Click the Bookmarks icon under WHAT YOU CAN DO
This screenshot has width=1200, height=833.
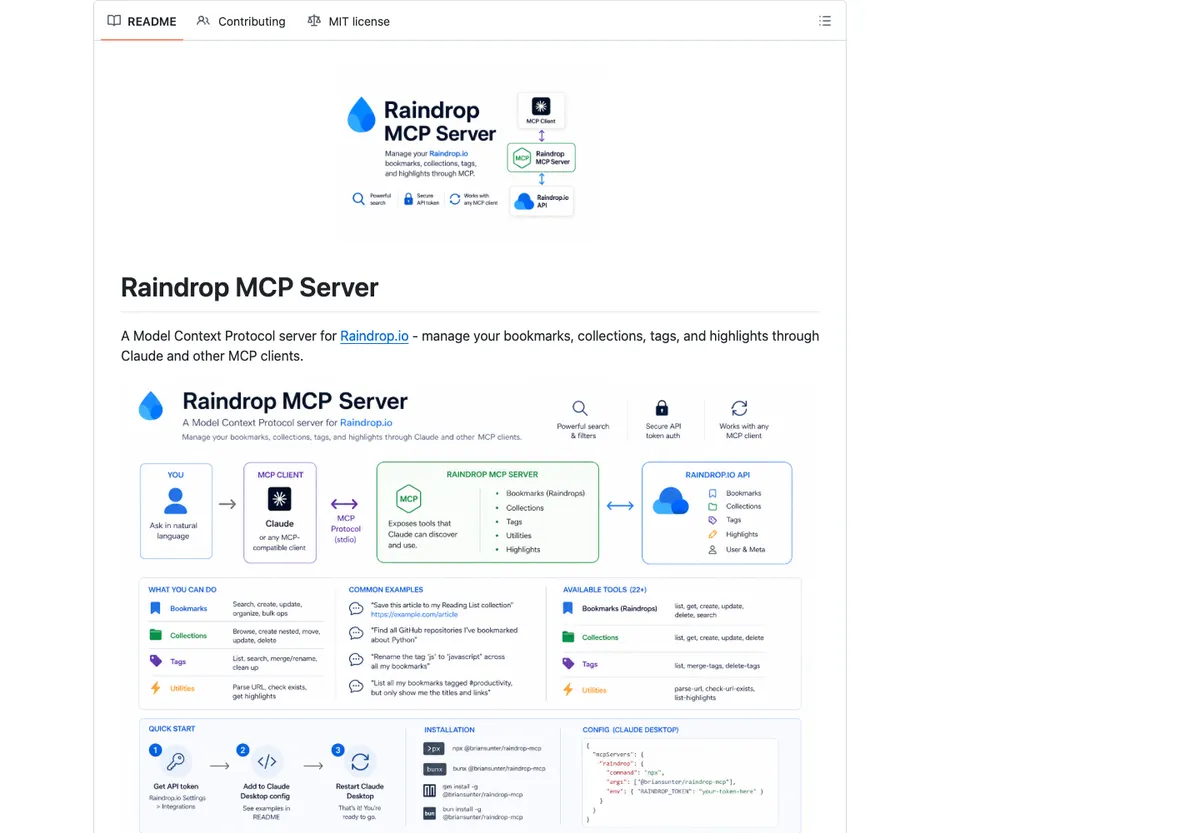coord(155,608)
